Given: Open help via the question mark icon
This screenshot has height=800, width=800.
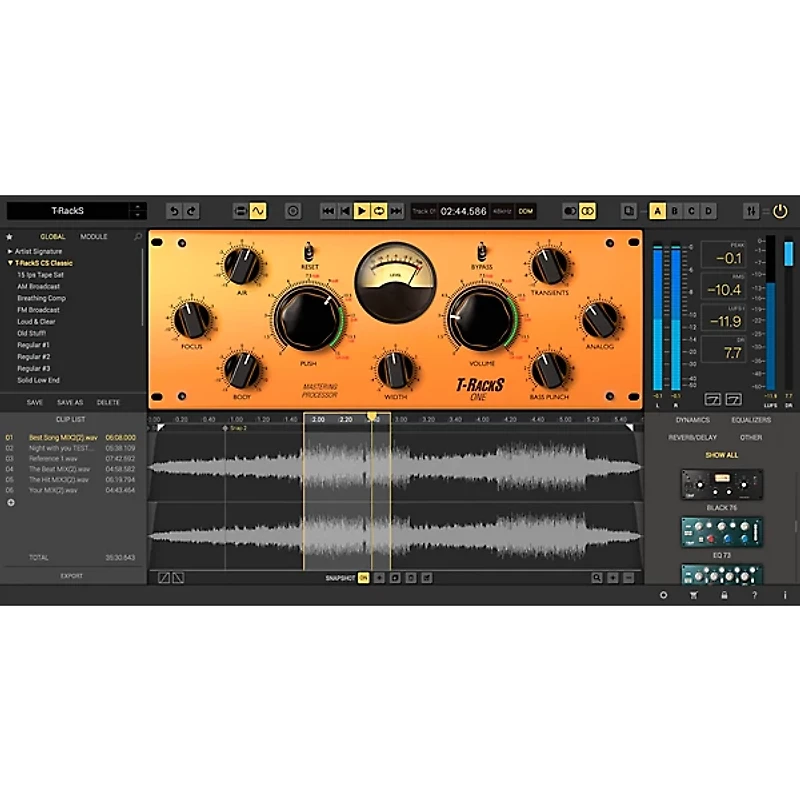Looking at the screenshot, I should (x=754, y=594).
